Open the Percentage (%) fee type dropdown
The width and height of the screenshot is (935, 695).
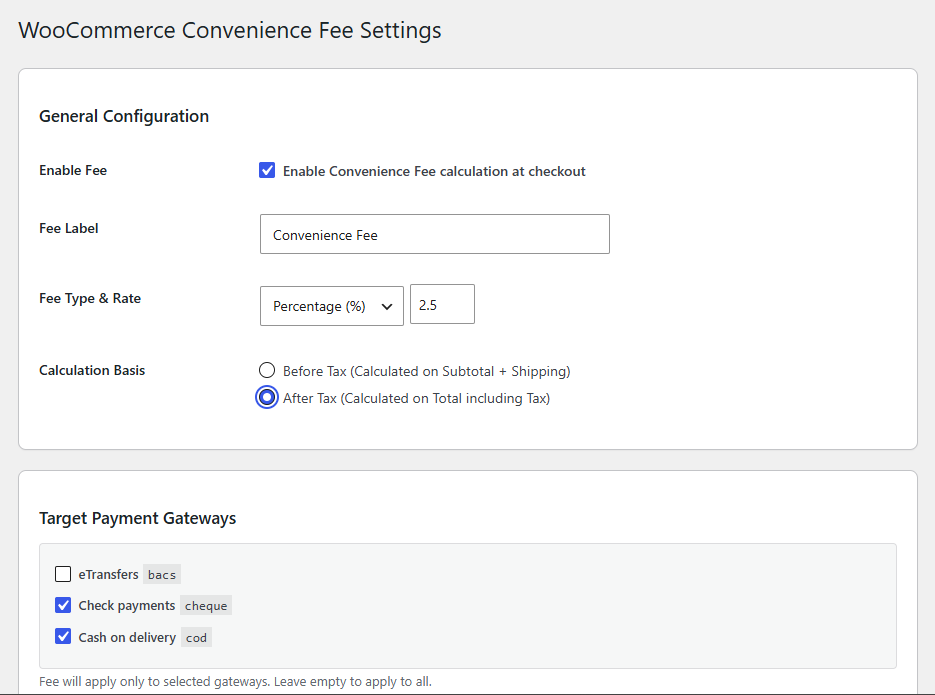pos(332,306)
